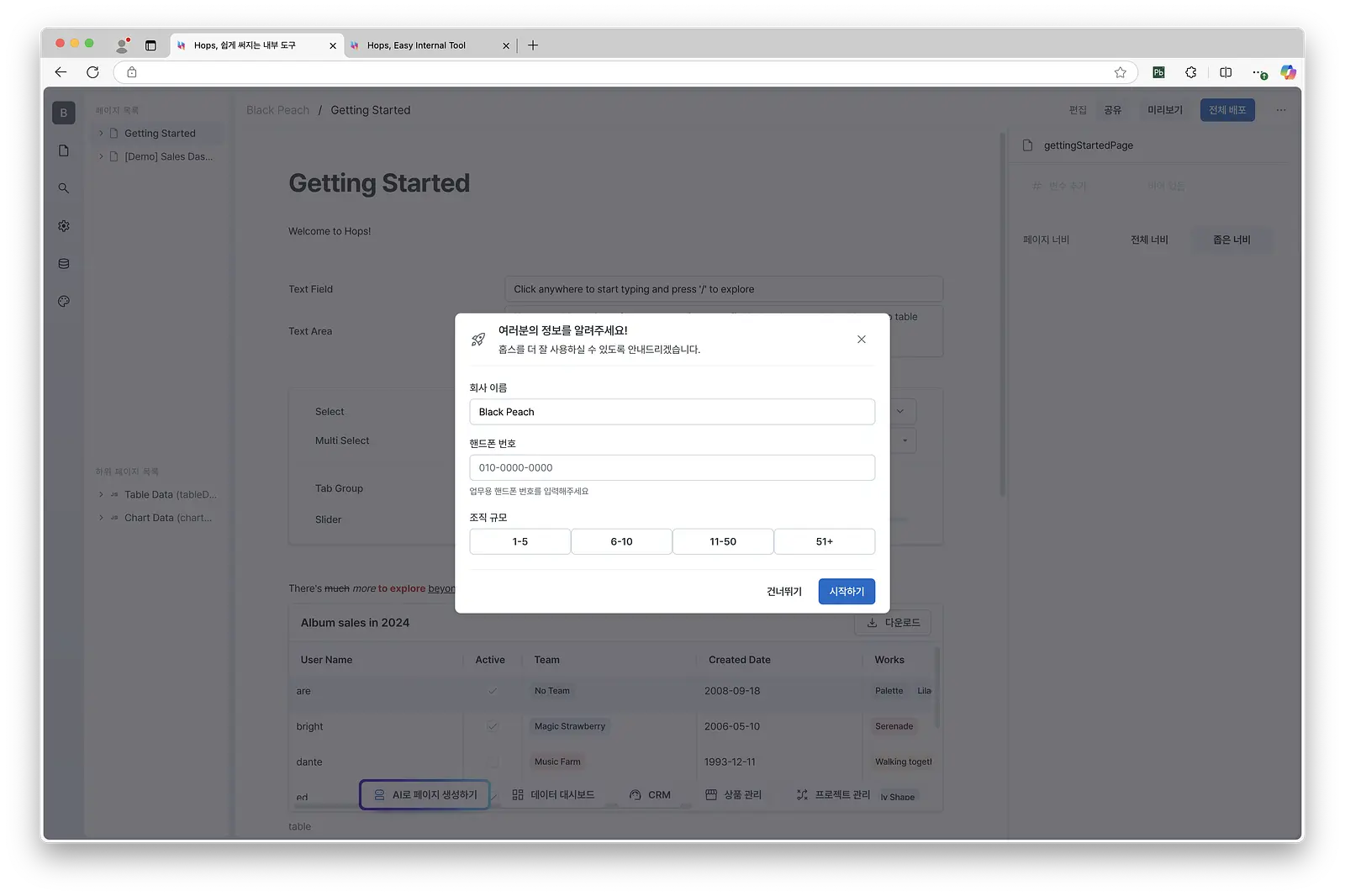Expand the Getting Started tree item
Viewport: 1345px width, 896px height.
pos(101,133)
